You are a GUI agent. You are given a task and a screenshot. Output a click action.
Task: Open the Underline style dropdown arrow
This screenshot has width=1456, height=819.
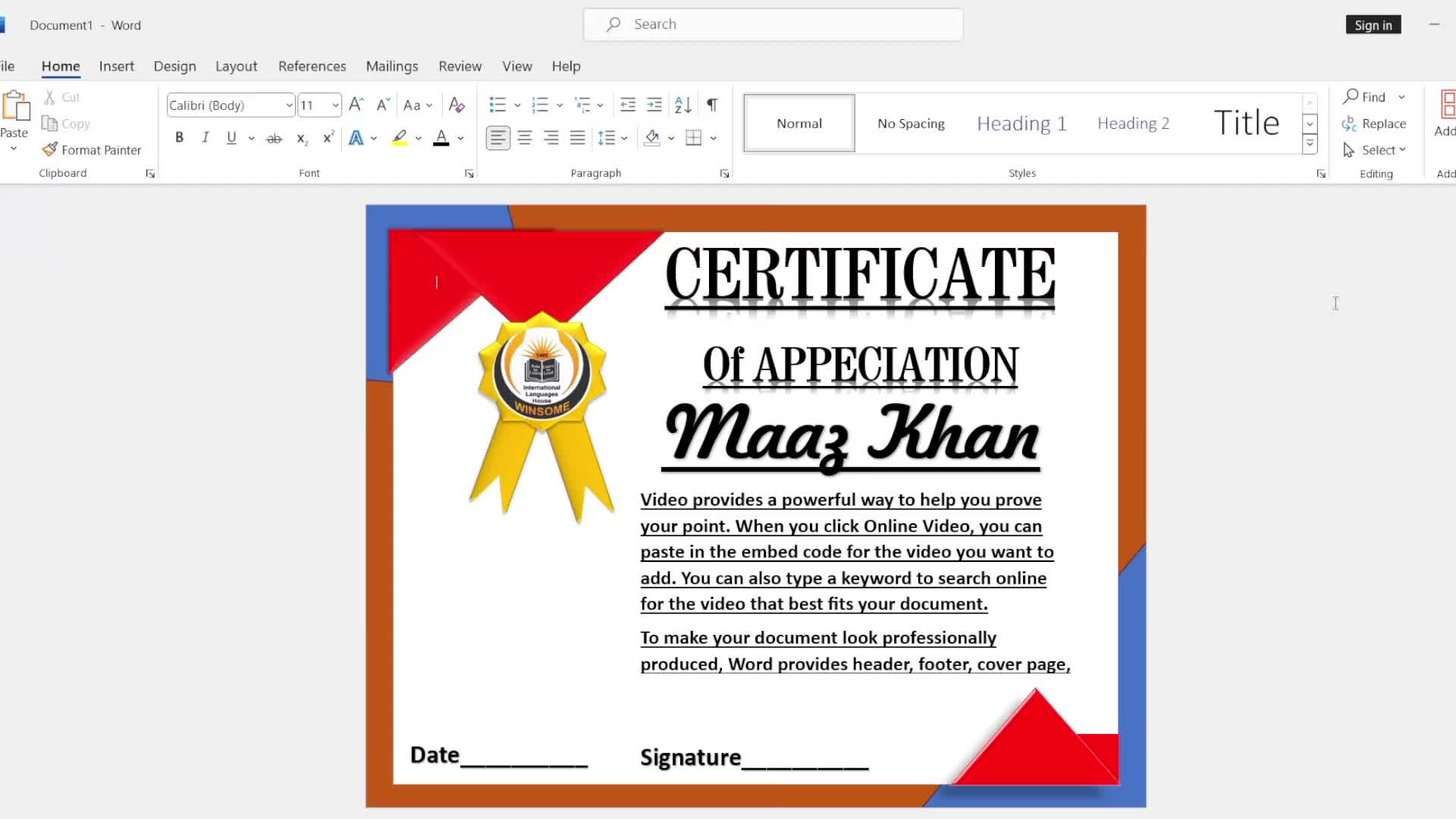pyautogui.click(x=251, y=138)
